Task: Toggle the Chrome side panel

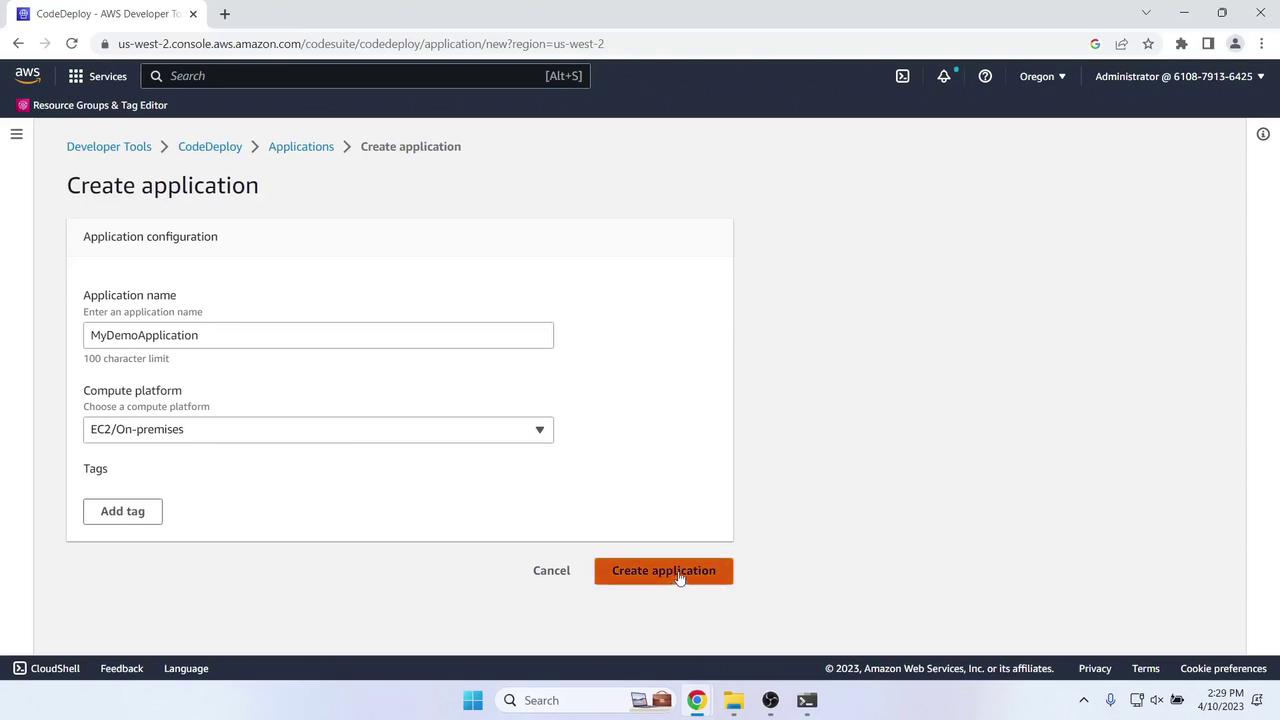Action: click(1208, 44)
